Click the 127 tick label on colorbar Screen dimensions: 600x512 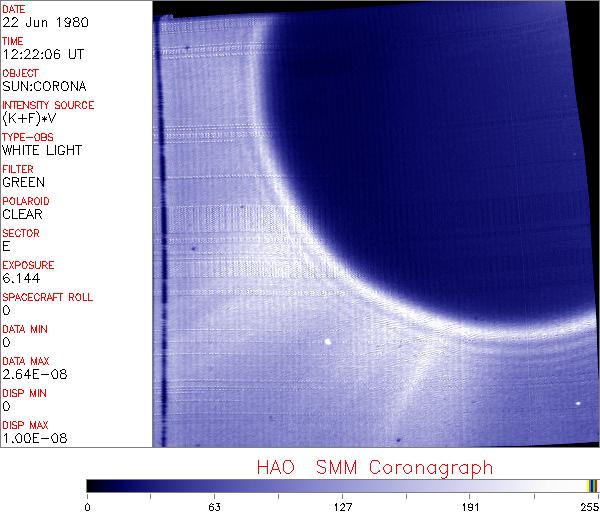[342, 506]
